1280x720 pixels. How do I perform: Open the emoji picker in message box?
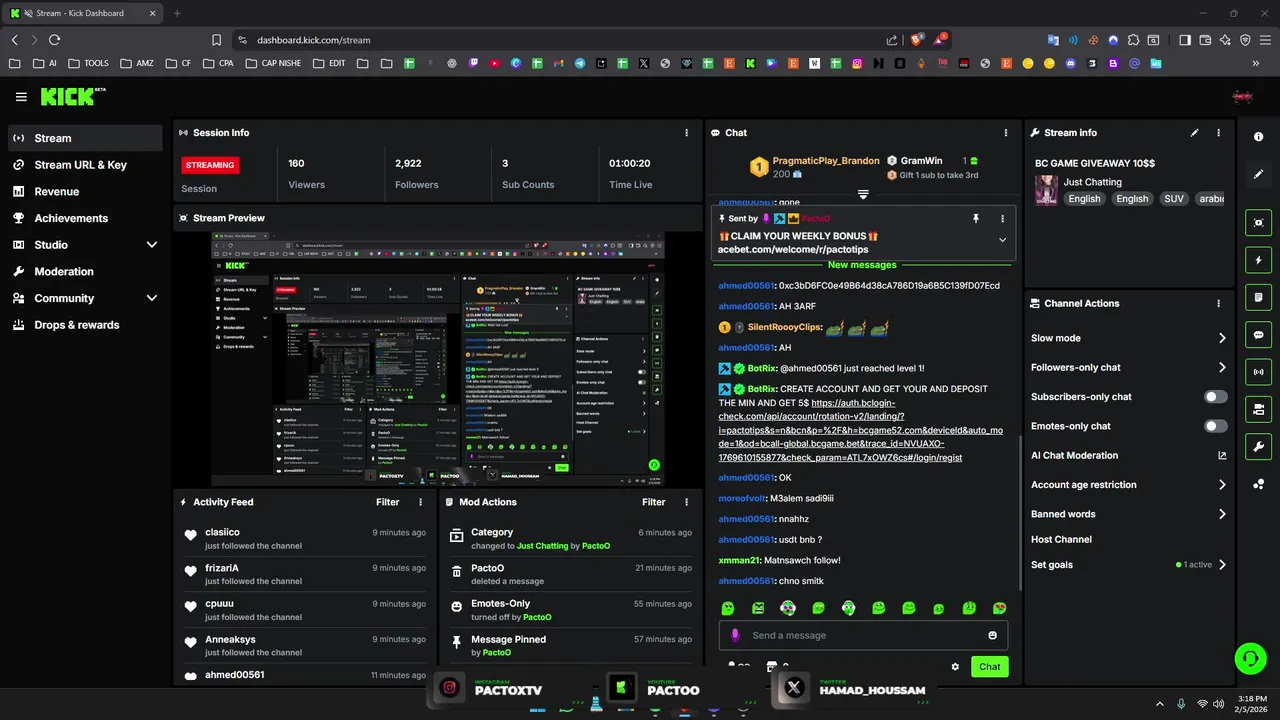coord(992,635)
